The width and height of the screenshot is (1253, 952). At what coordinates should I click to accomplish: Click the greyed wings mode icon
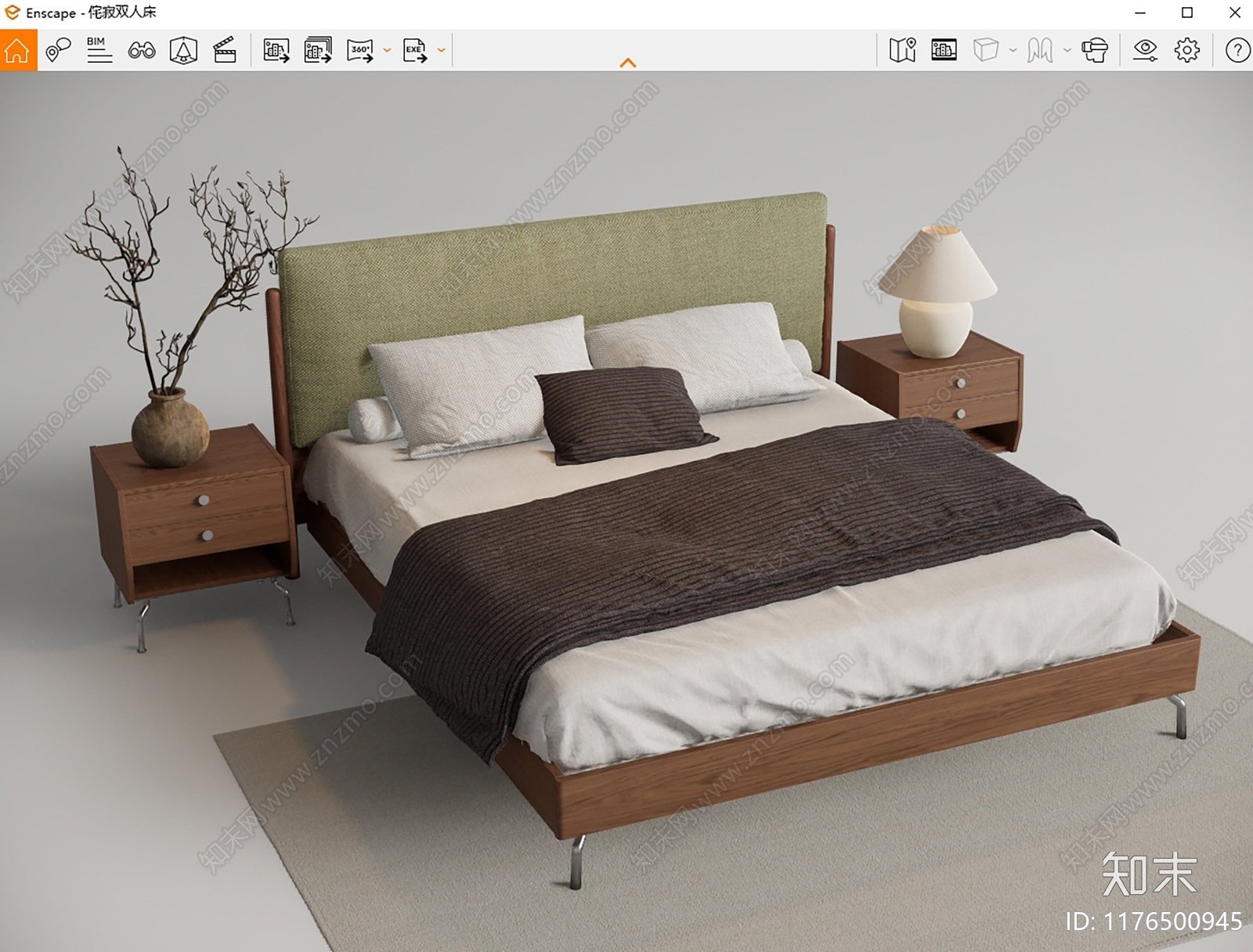[1040, 51]
